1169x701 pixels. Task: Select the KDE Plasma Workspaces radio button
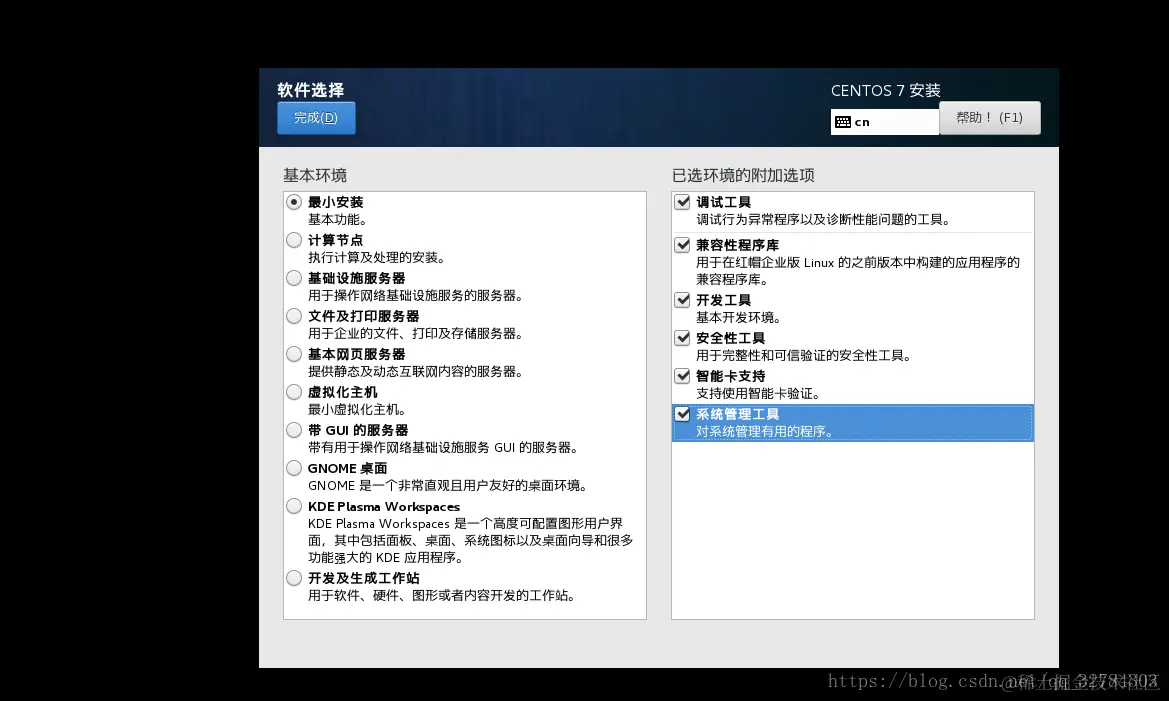coord(294,506)
